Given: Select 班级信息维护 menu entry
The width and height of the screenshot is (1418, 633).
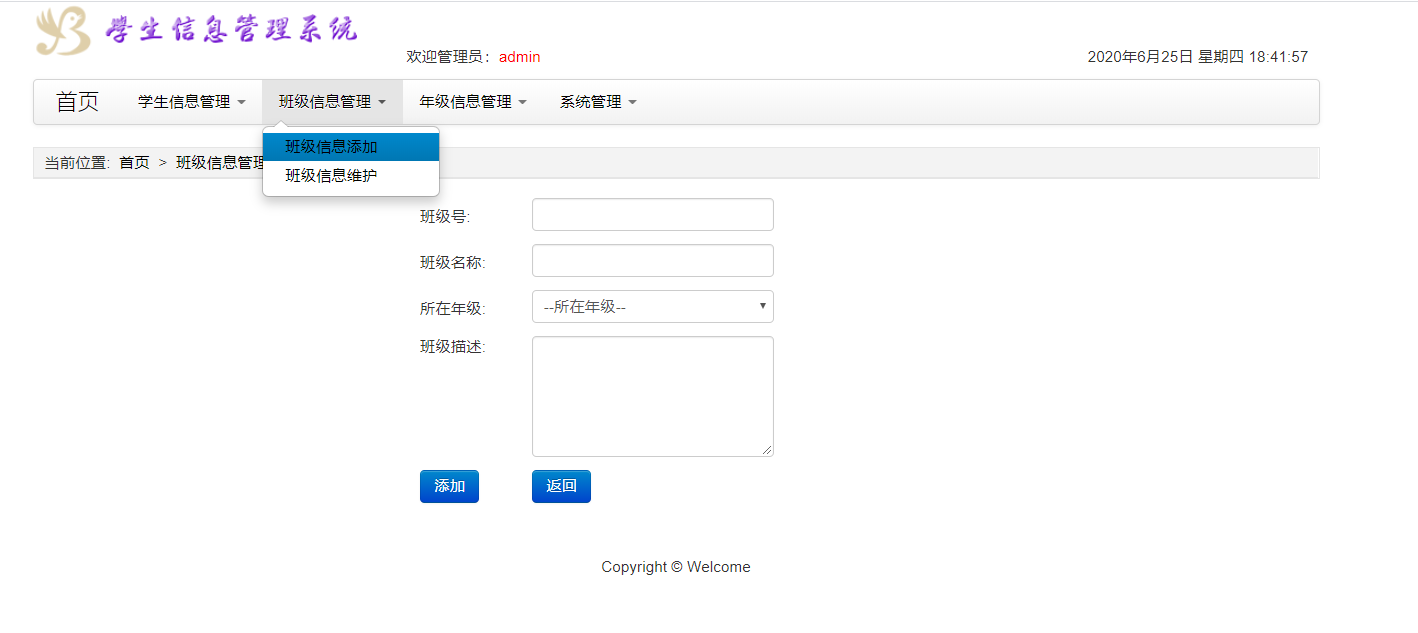Looking at the screenshot, I should pyautogui.click(x=351, y=176).
